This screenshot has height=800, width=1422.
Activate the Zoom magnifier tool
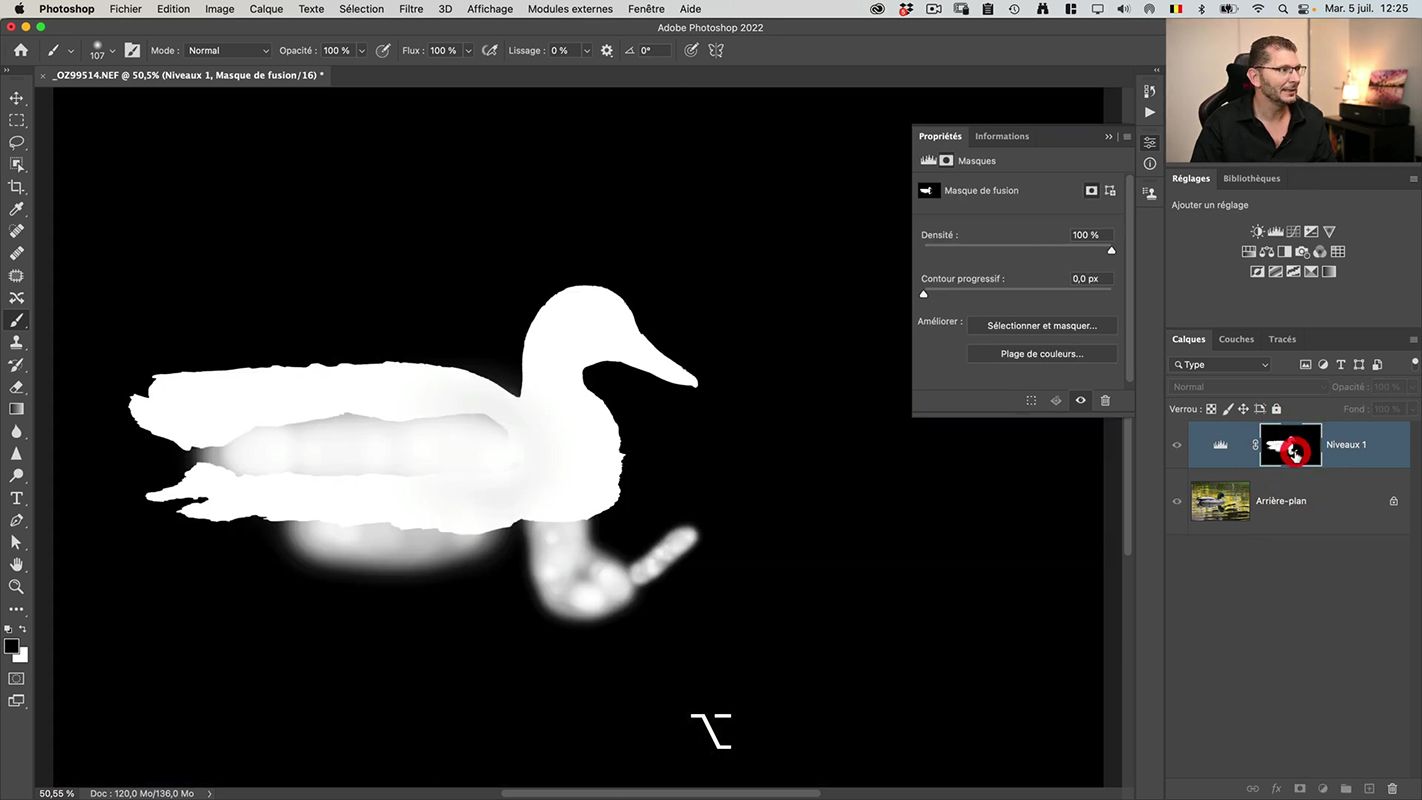tap(16, 587)
